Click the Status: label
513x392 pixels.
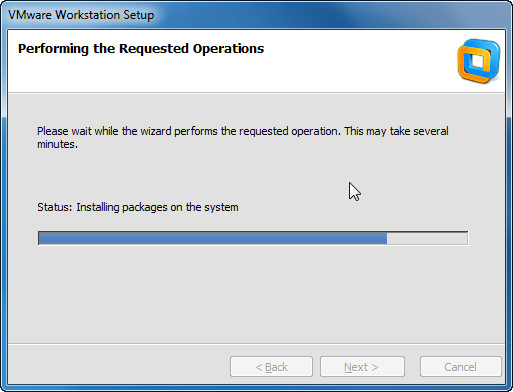pos(55,207)
